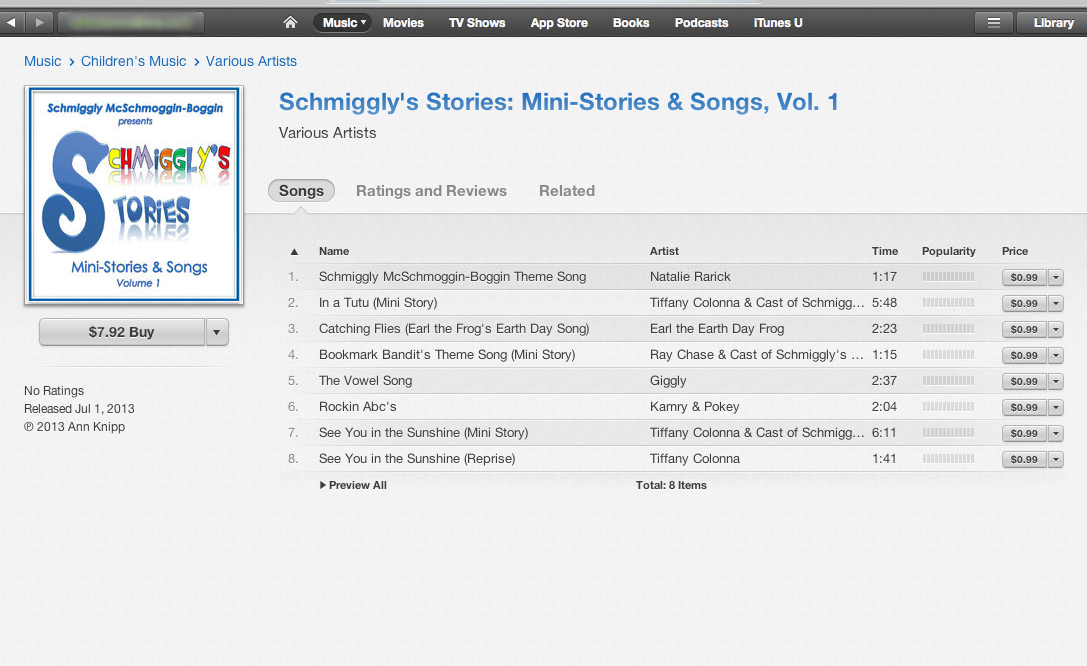Open the iTunes U section
The height and width of the screenshot is (666, 1087).
pyautogui.click(x=778, y=23)
